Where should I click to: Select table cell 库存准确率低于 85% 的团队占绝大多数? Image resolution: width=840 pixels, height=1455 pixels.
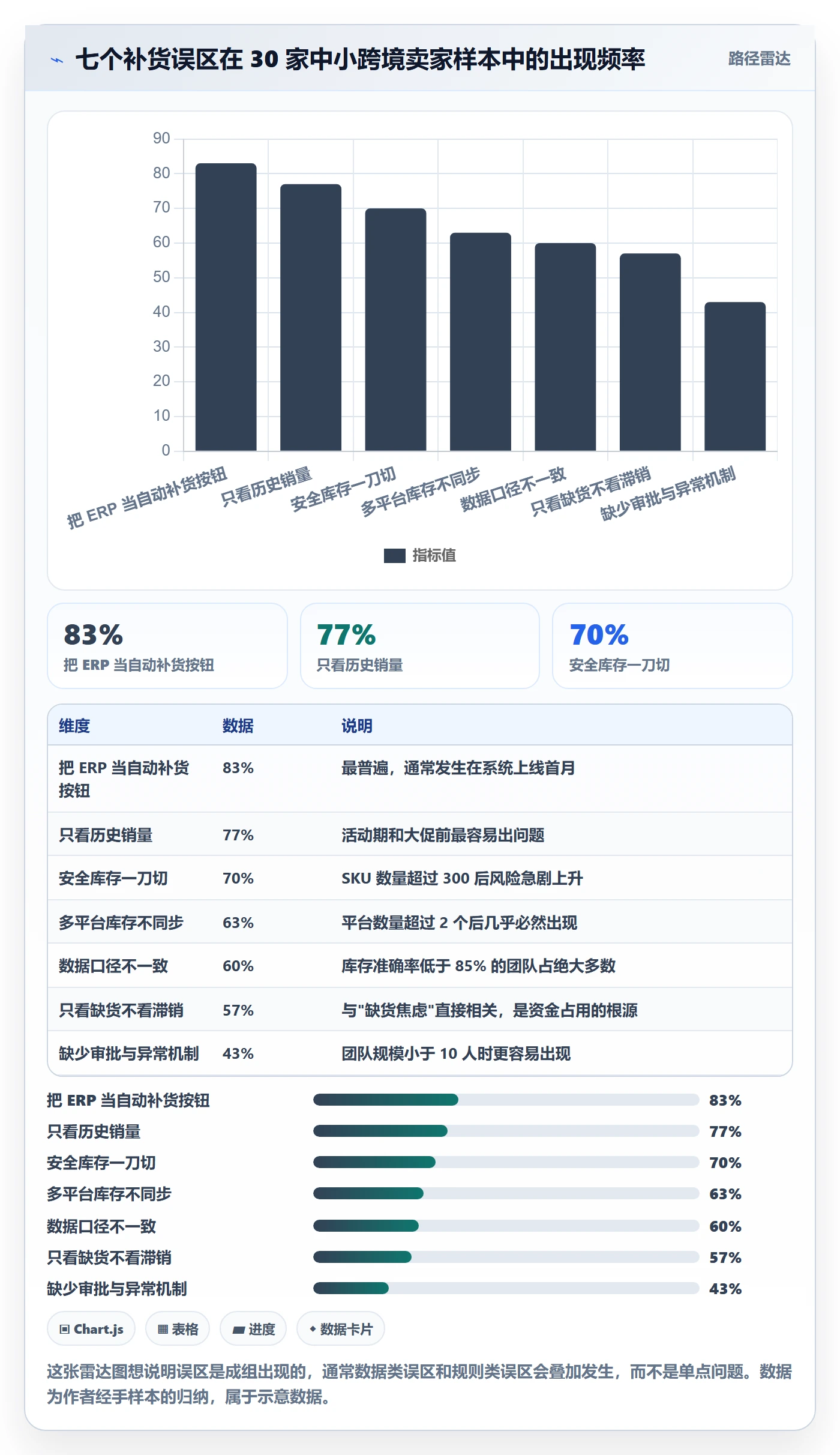[x=478, y=966]
